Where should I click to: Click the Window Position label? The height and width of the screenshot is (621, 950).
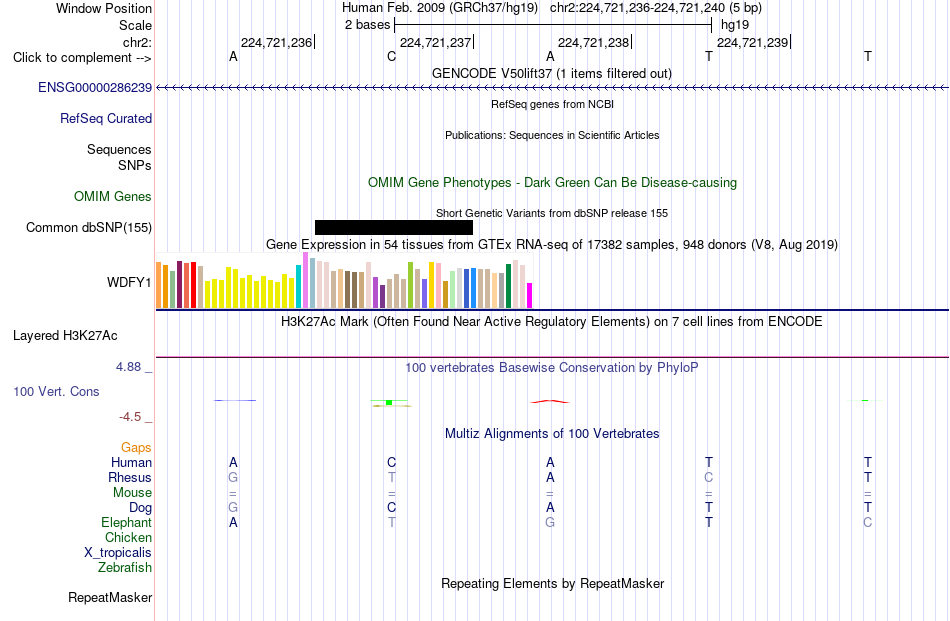coord(104,8)
